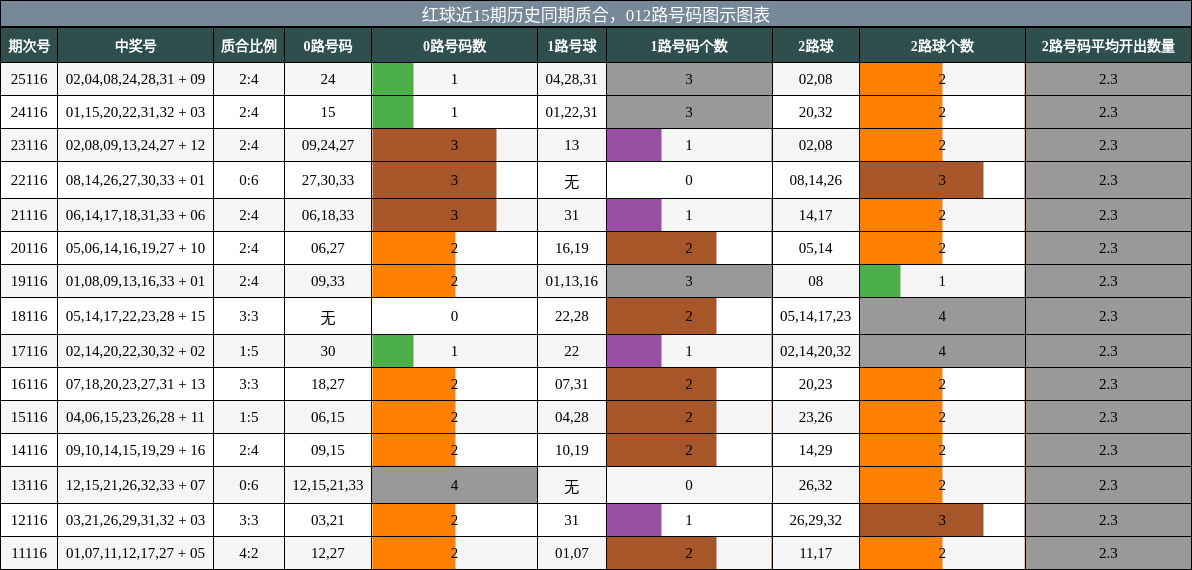Click the 4:2 ratio in row 11116
The image size is (1192, 570).
coord(249,553)
